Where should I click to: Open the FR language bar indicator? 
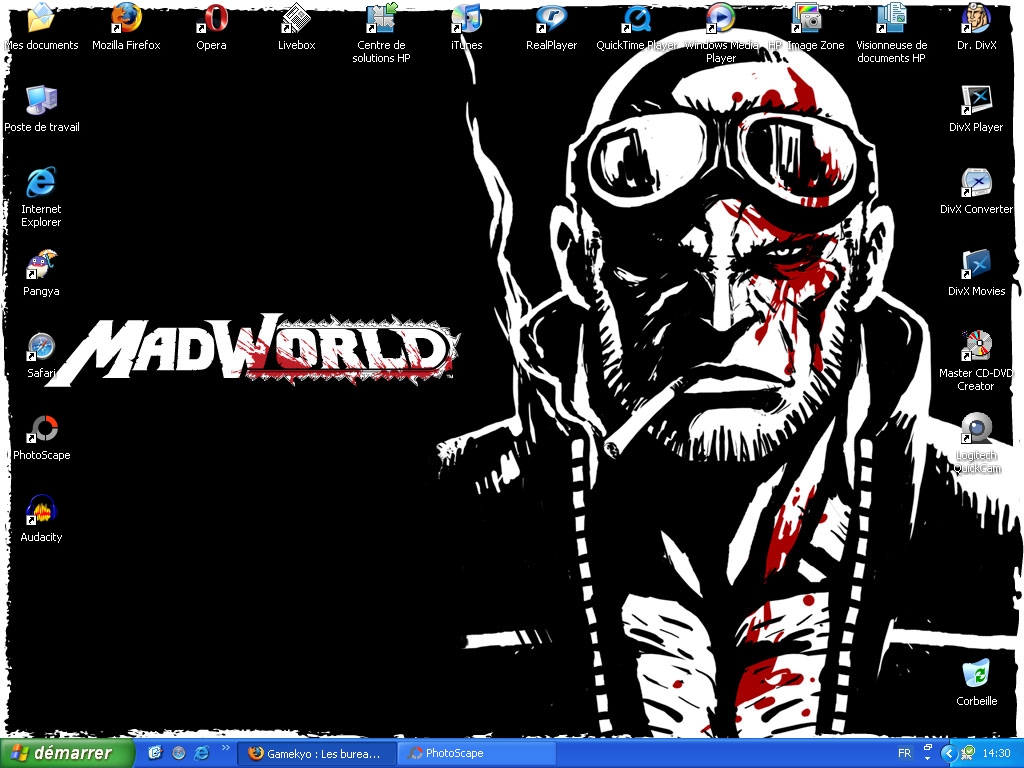(904, 754)
